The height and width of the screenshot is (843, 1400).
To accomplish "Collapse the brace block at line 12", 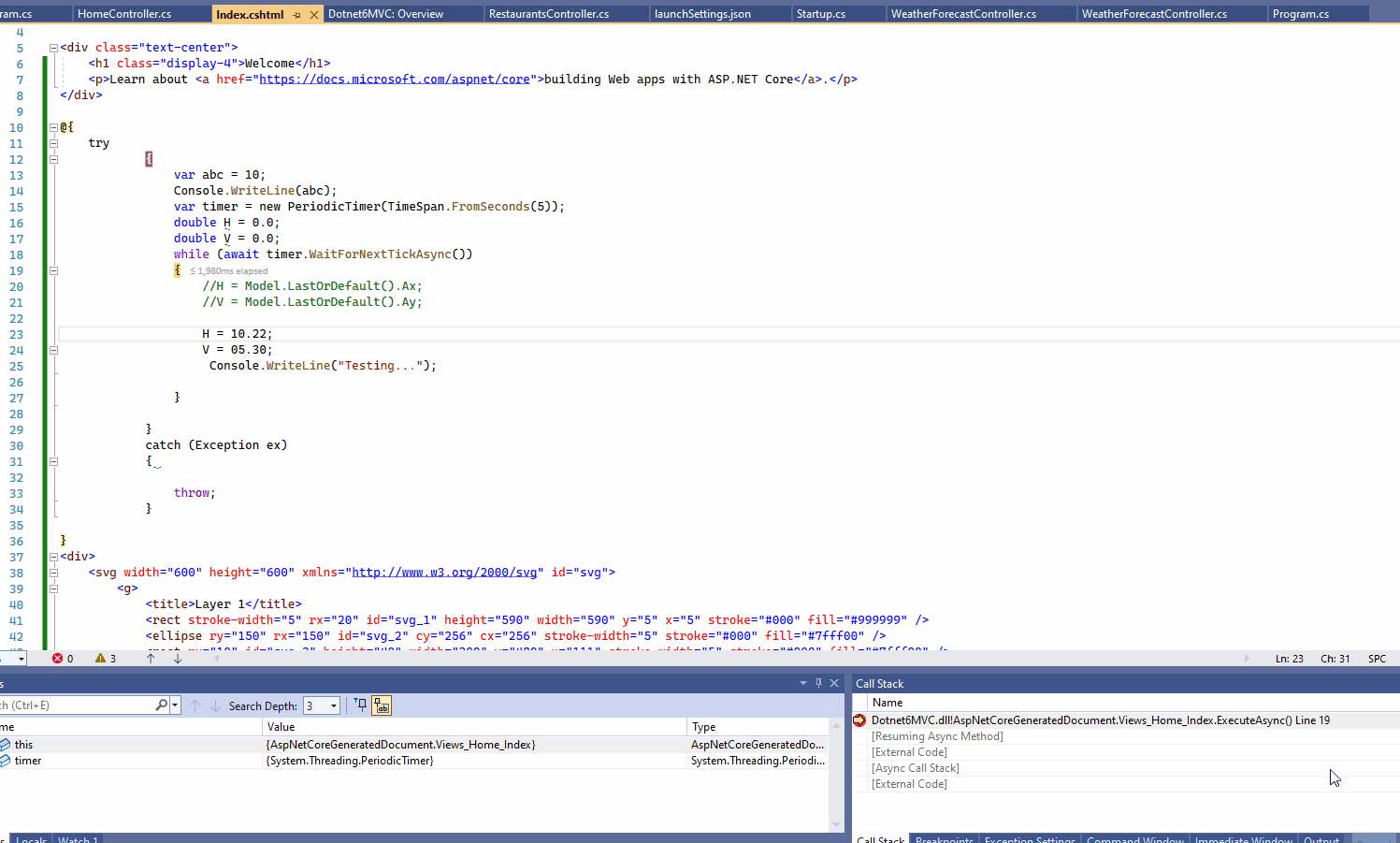I will pyautogui.click(x=53, y=159).
